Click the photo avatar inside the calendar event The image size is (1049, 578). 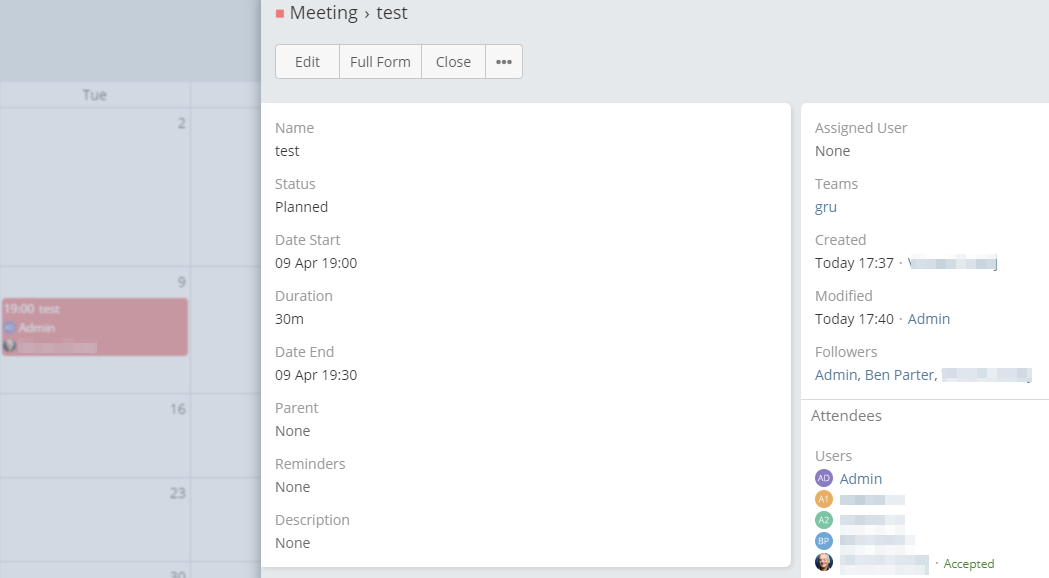click(10, 346)
